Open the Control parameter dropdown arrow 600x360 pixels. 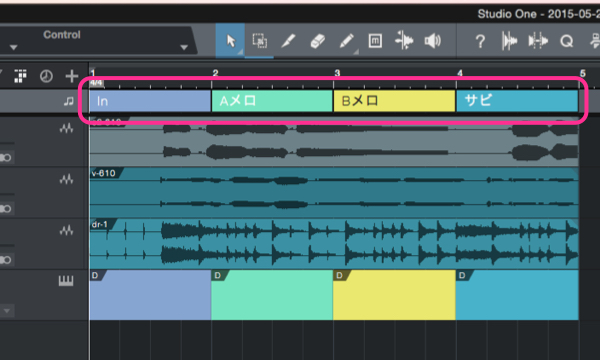pos(184,47)
